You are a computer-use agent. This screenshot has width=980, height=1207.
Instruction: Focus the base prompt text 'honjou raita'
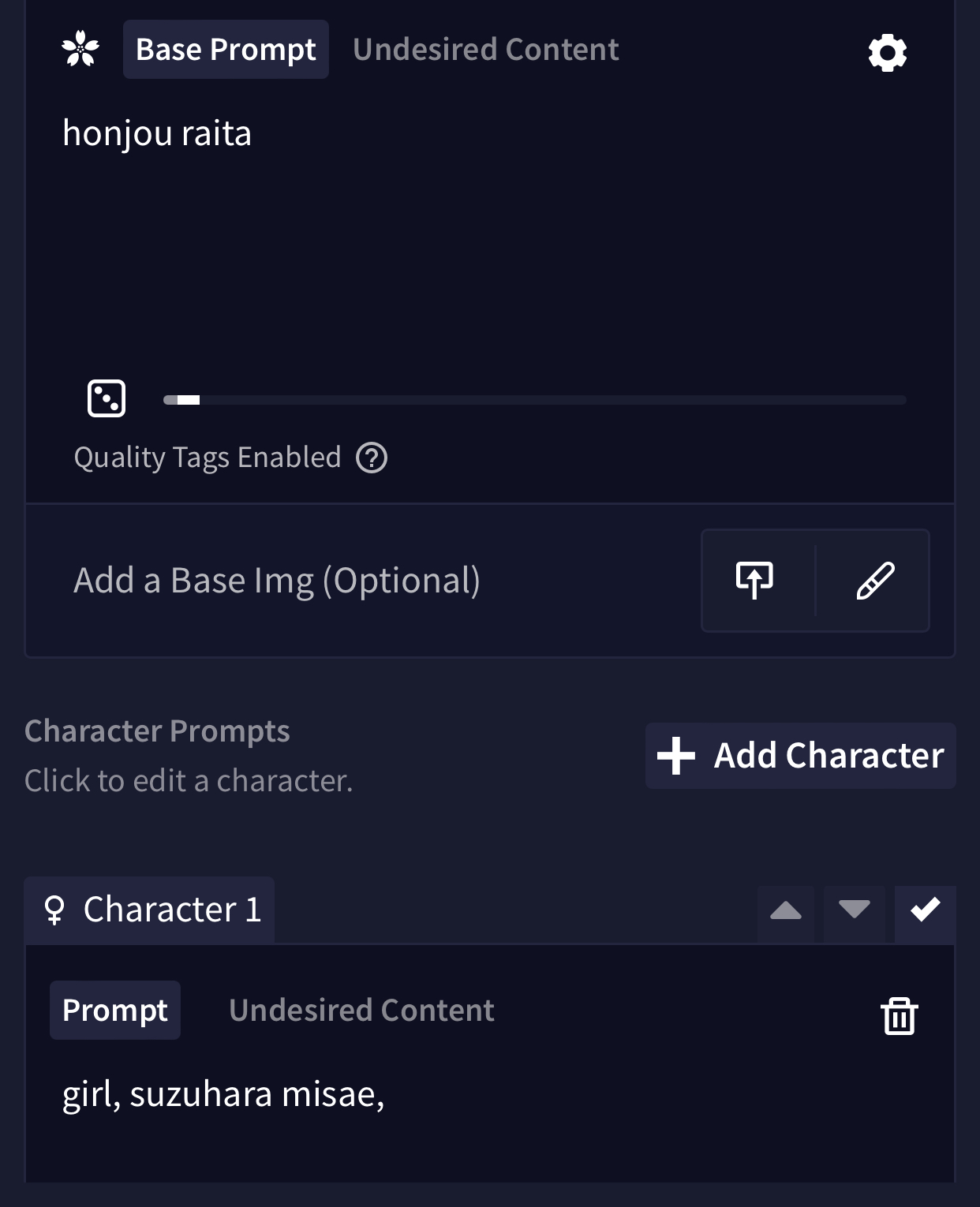click(x=157, y=133)
